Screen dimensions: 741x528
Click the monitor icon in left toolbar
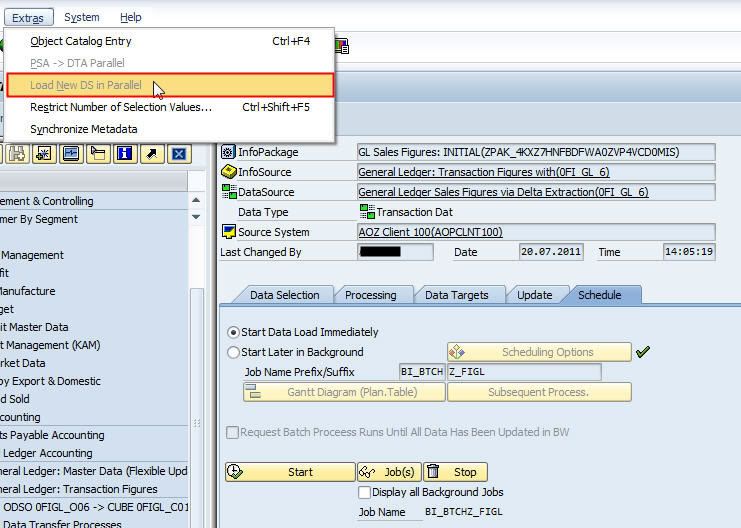(x=71, y=153)
